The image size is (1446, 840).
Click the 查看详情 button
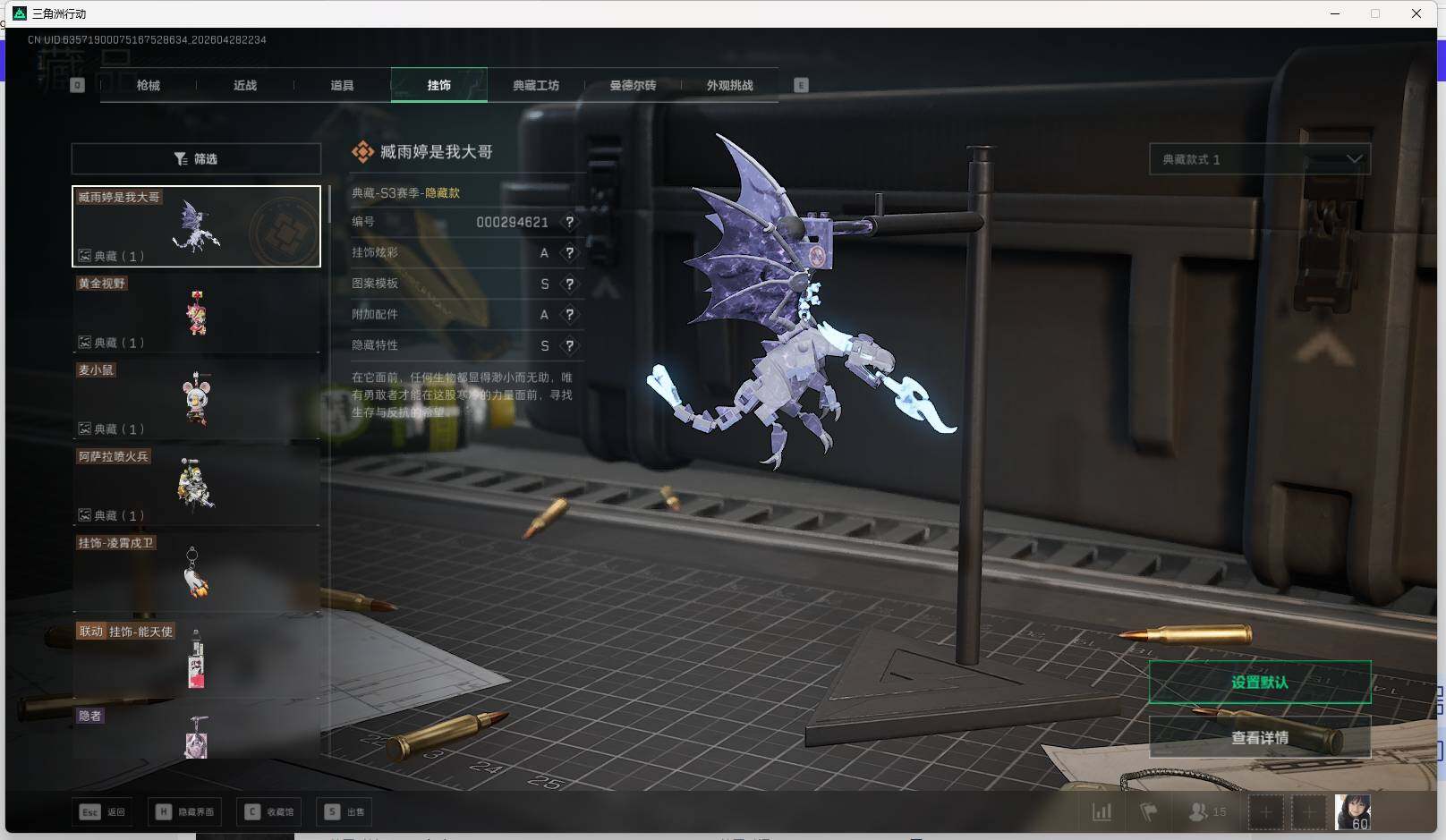(1259, 738)
